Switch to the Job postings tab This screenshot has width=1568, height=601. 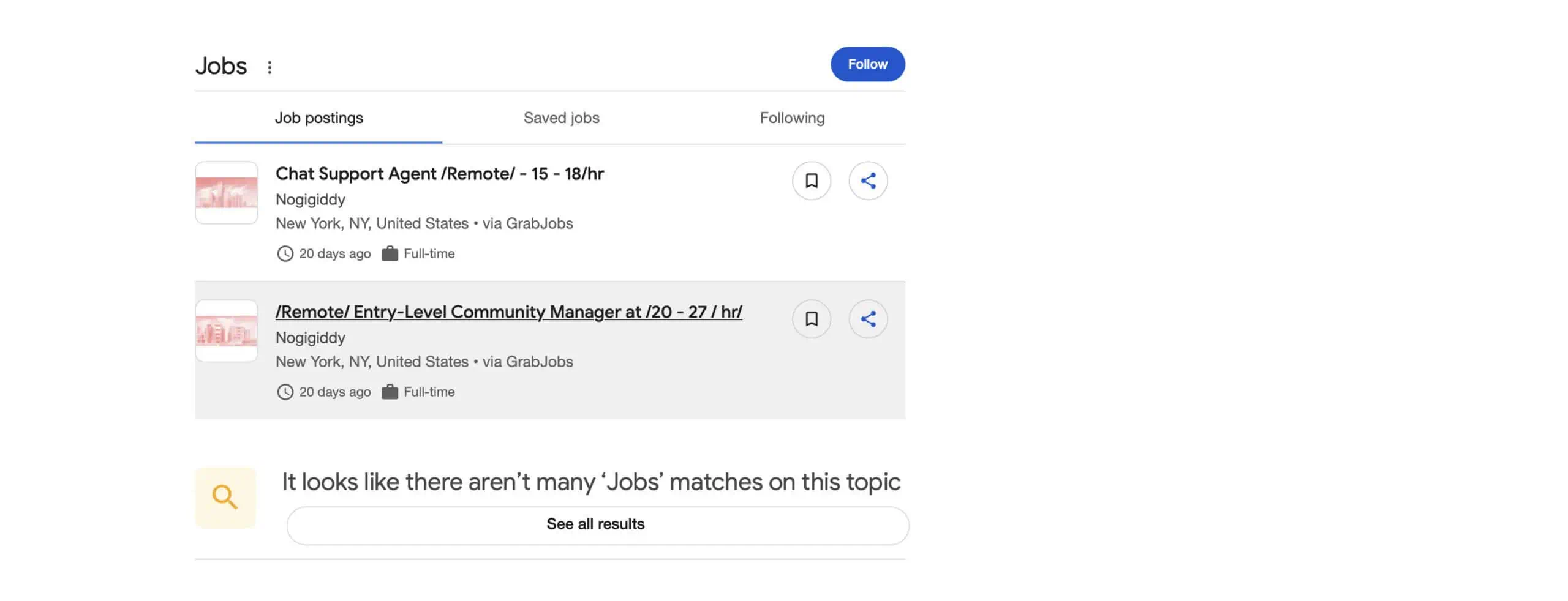click(318, 118)
